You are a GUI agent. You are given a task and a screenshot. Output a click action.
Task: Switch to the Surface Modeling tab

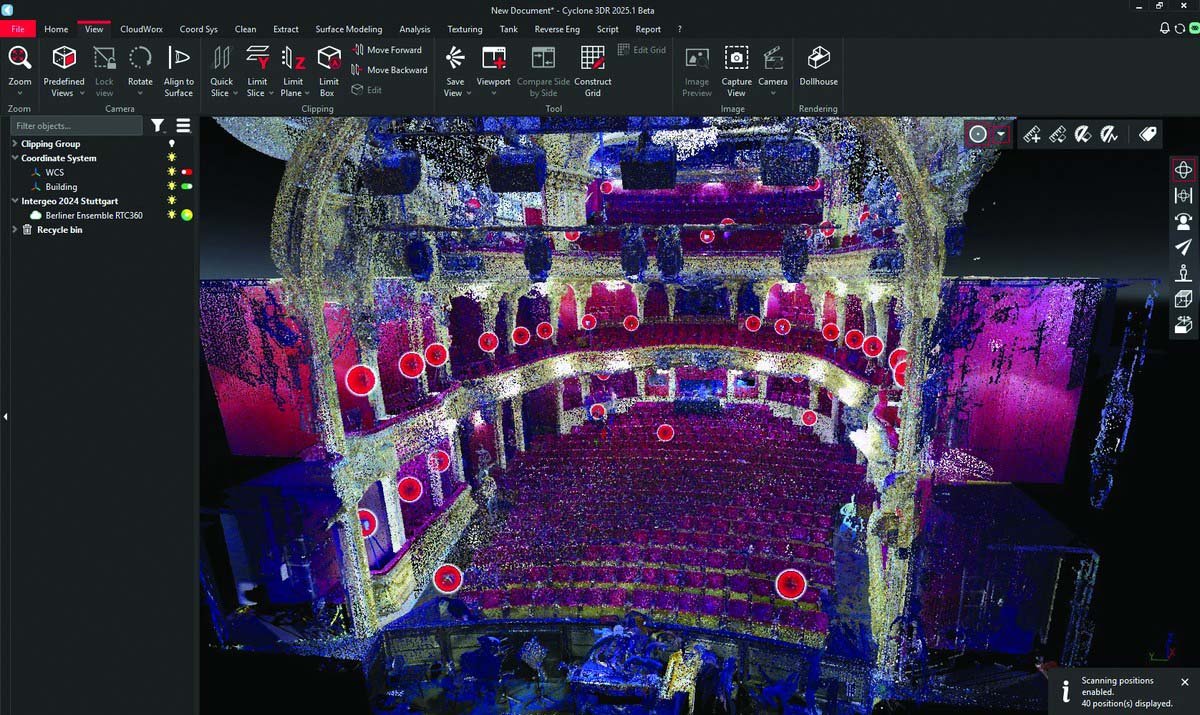(348, 29)
